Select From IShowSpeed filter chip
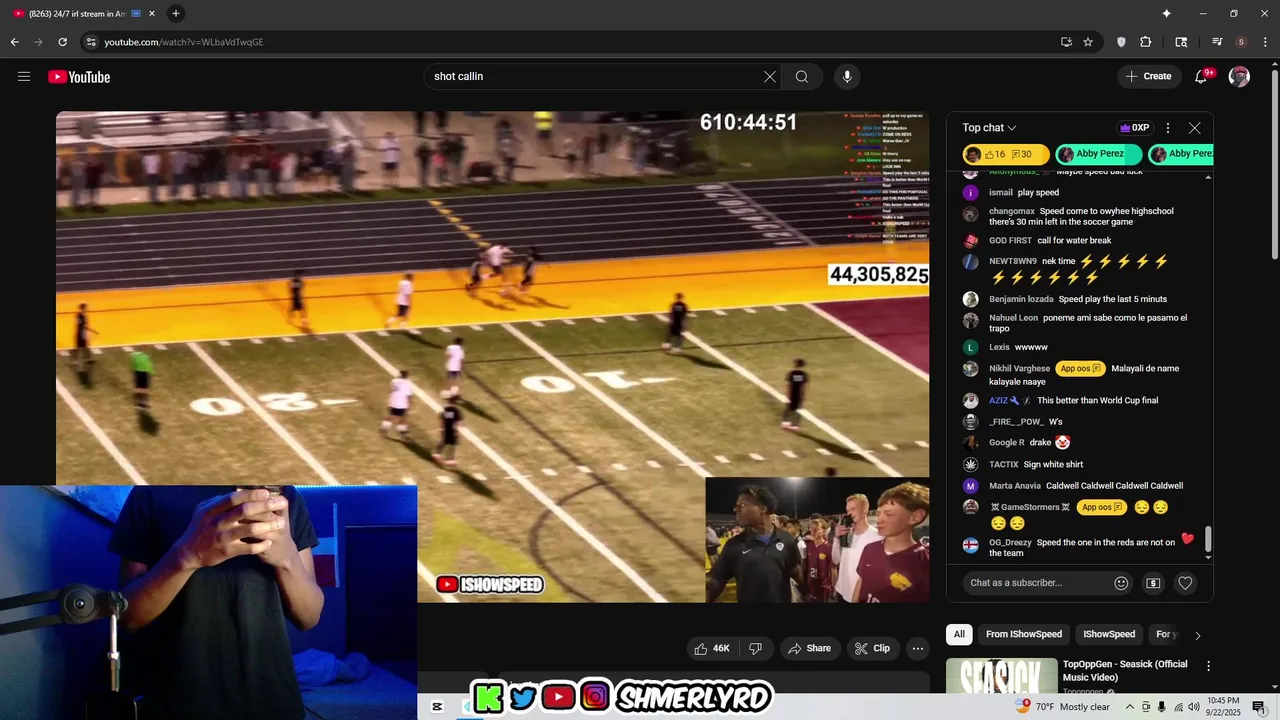The image size is (1280, 720). pyautogui.click(x=1024, y=634)
